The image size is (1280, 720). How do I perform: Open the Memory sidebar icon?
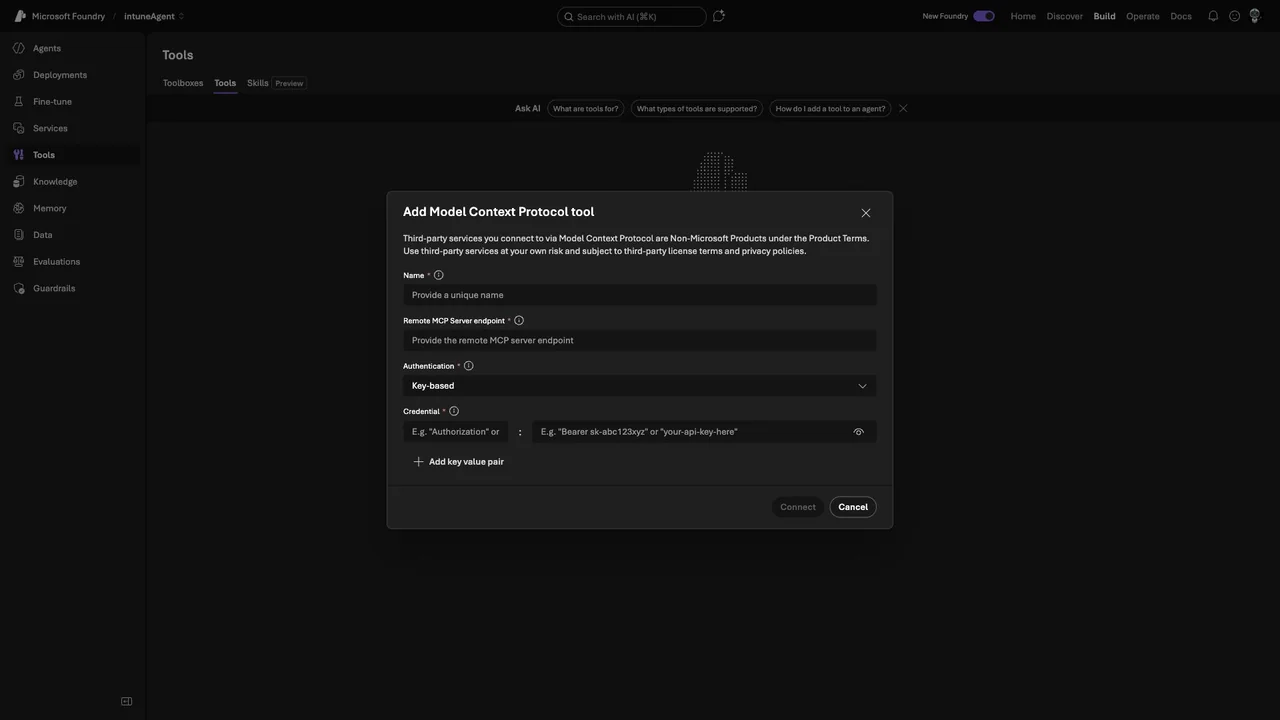tap(19, 208)
